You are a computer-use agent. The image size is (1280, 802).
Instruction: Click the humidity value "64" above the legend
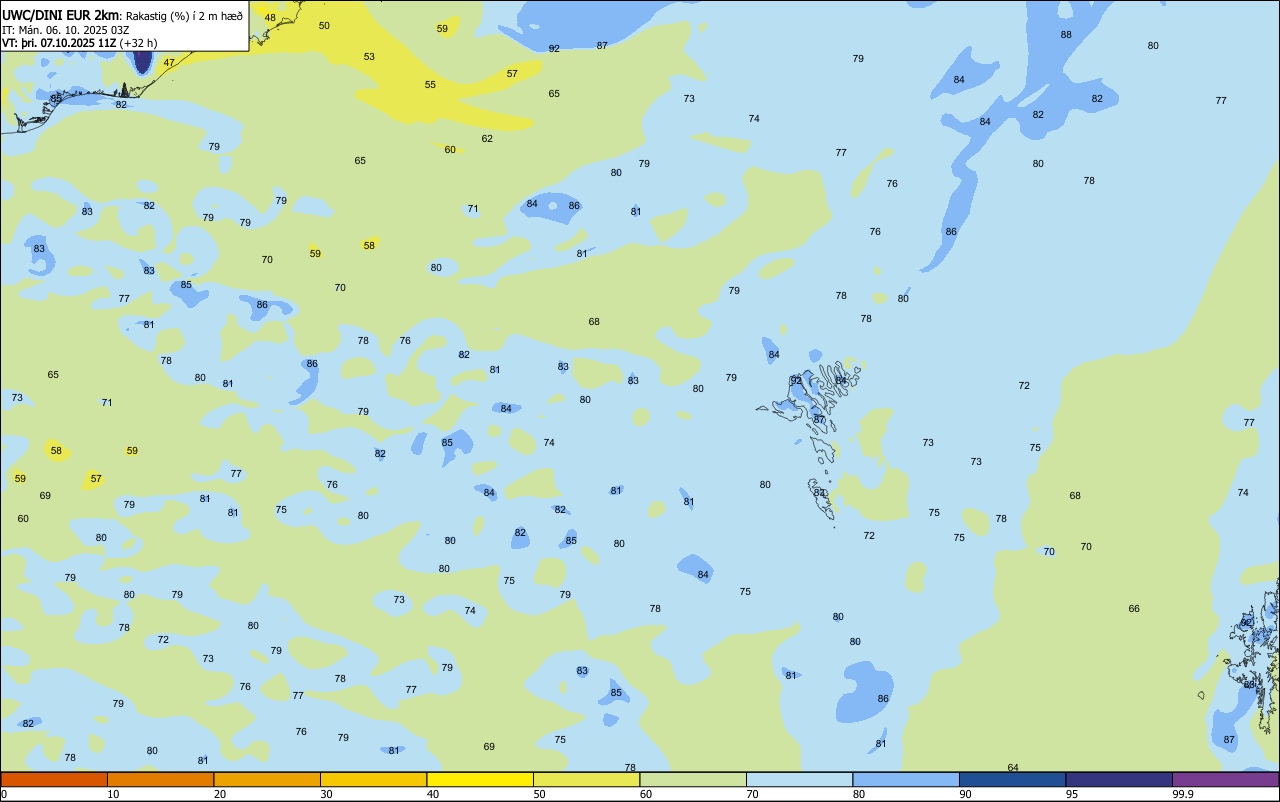click(1013, 768)
